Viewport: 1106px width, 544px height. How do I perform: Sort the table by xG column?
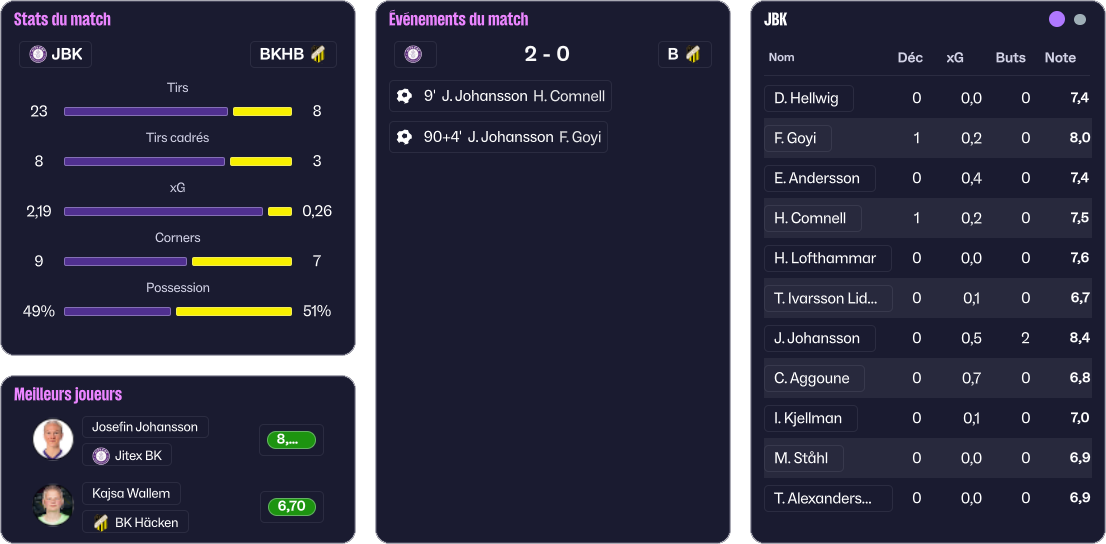pos(955,57)
